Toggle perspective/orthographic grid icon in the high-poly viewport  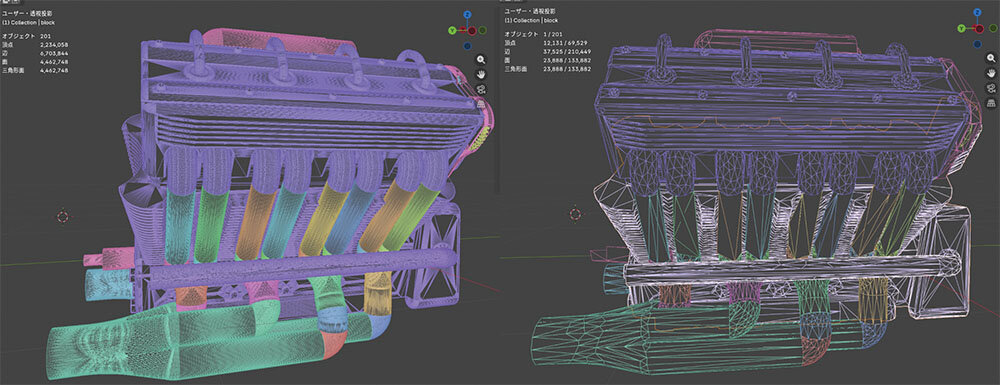pos(480,104)
